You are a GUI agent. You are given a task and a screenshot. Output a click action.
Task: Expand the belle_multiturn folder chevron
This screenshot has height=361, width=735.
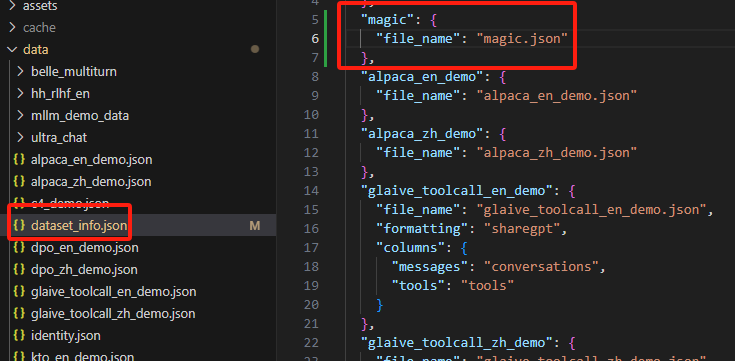[x=20, y=72]
